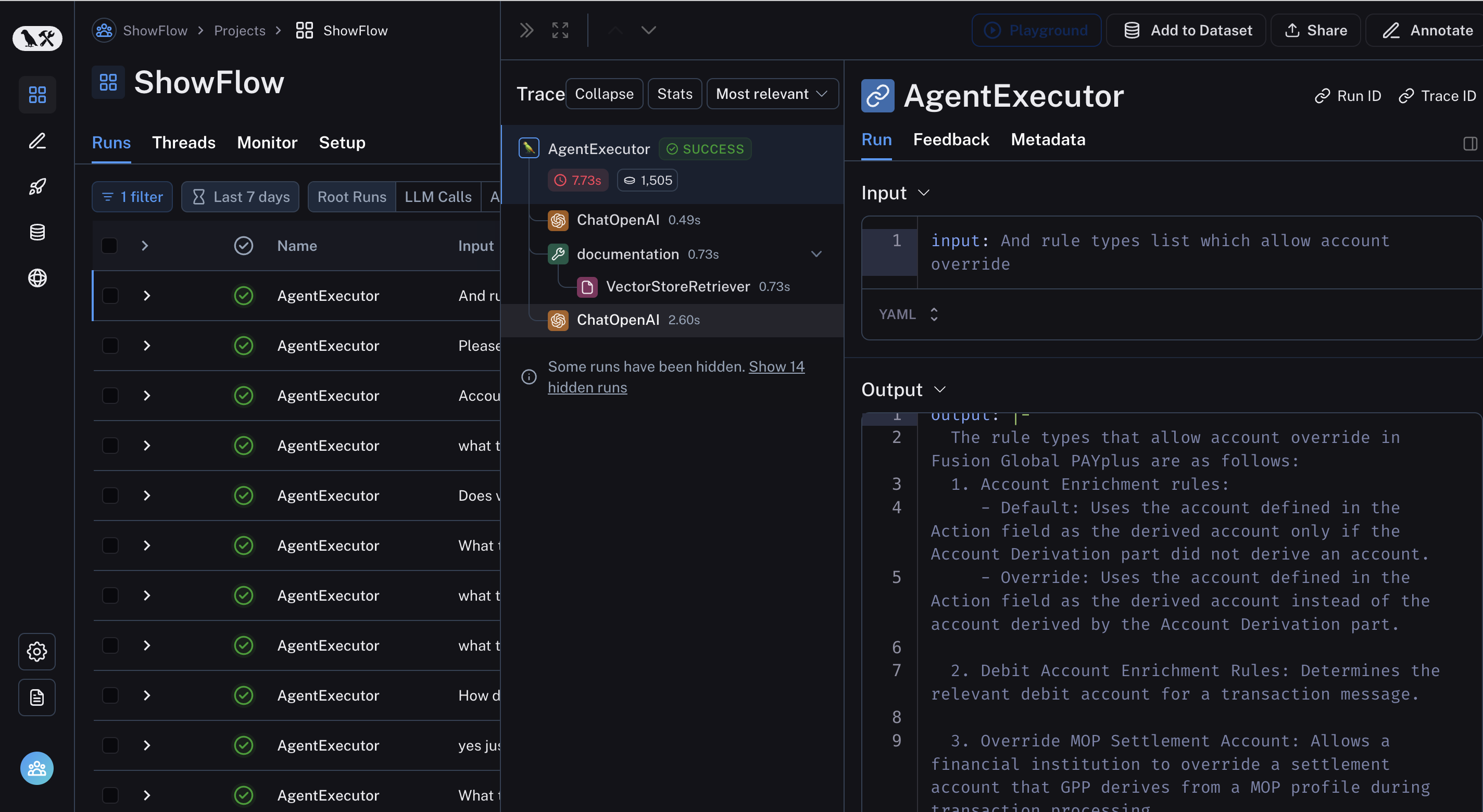The height and width of the screenshot is (812, 1483).
Task: Switch to the Threads tab
Action: click(x=184, y=143)
